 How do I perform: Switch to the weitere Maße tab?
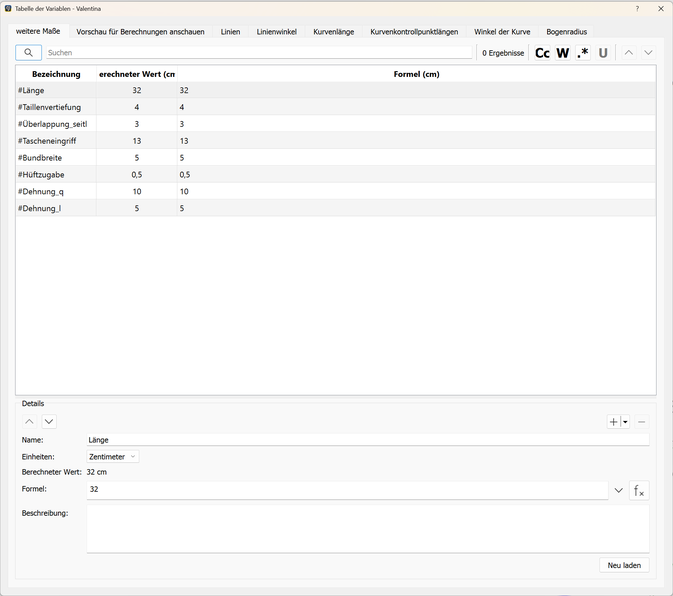click(x=38, y=31)
